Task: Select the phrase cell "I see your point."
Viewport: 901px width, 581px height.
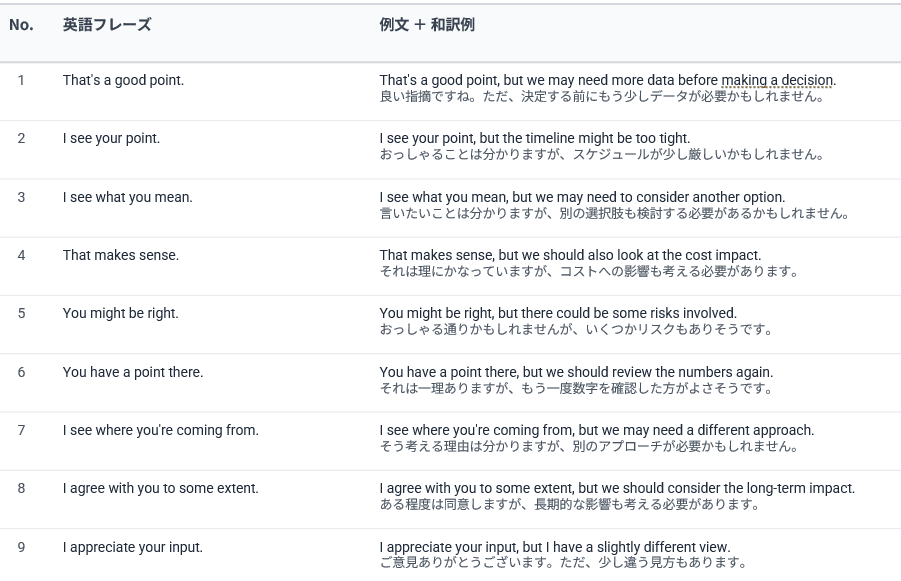Action: pos(111,138)
